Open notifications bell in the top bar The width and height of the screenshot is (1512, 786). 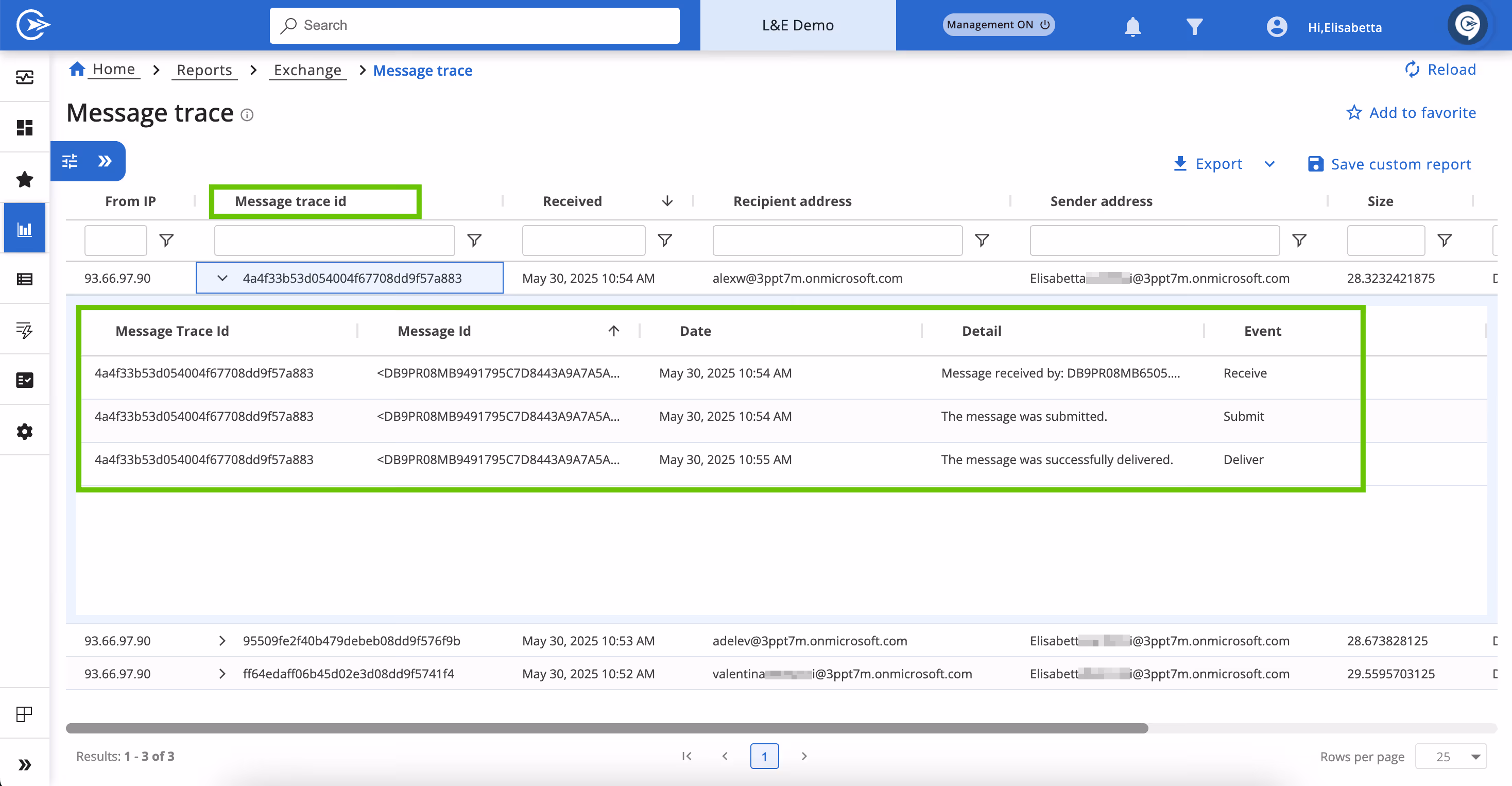coord(1132,26)
